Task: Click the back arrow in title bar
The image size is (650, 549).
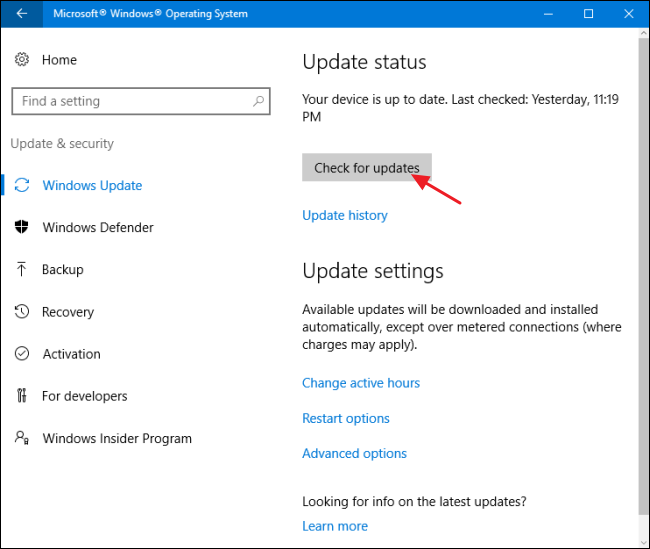Action: pos(22,14)
